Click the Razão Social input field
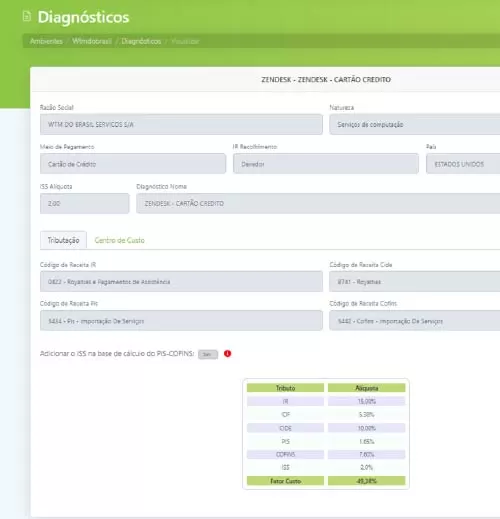Viewport: 500px width, 519px height. (181, 124)
